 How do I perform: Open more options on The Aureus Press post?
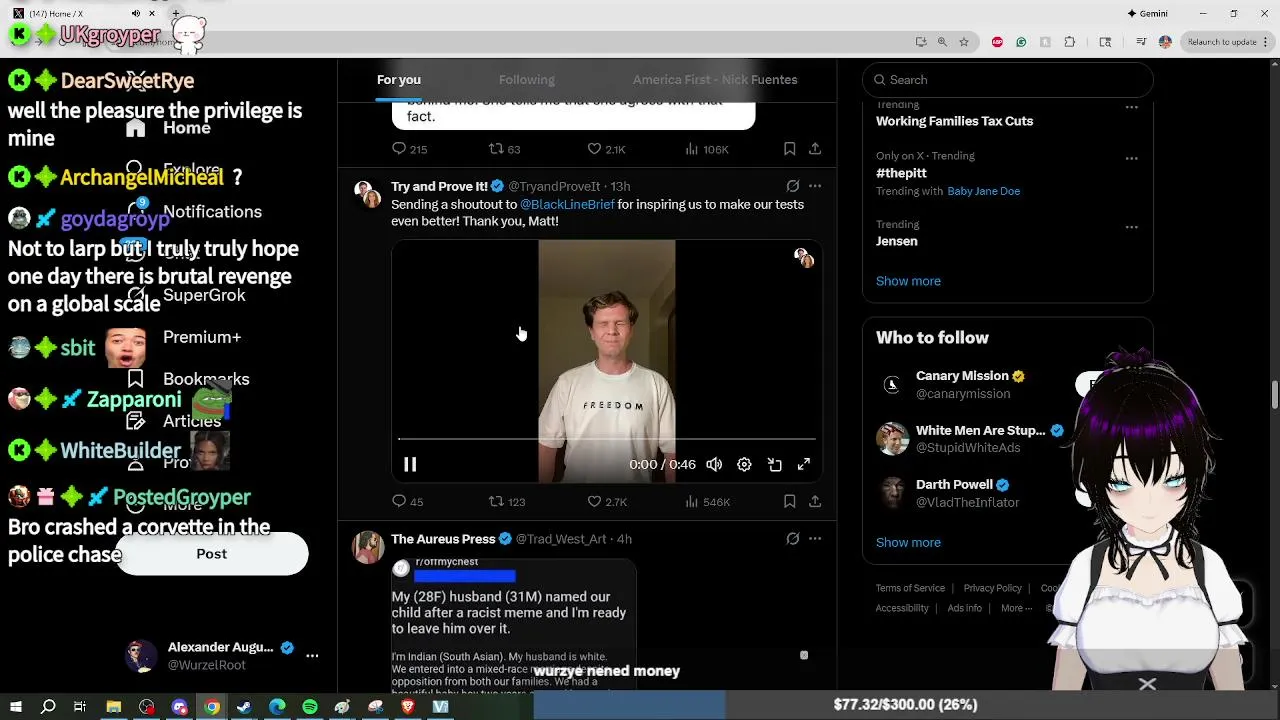point(815,539)
